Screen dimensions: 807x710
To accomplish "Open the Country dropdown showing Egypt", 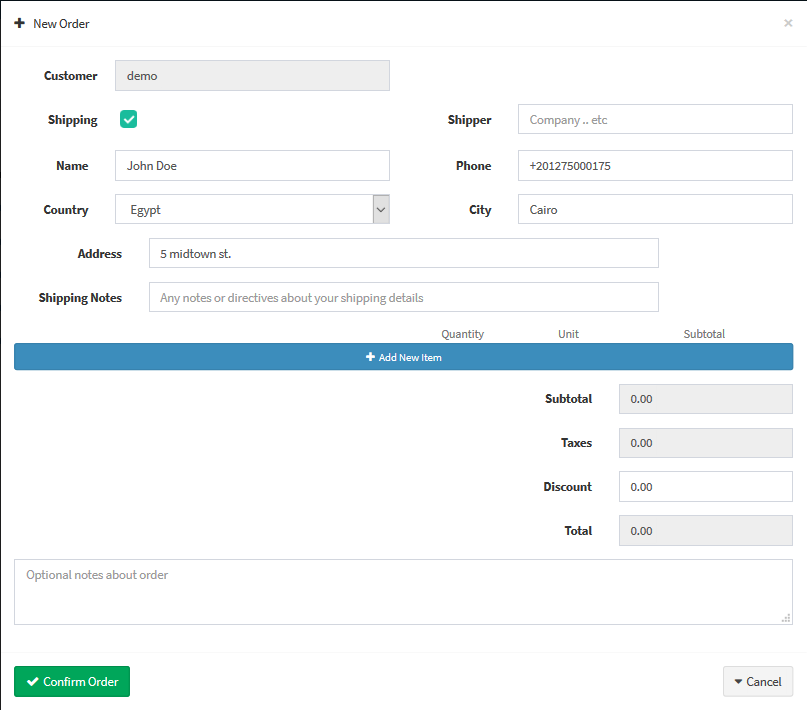I will pyautogui.click(x=252, y=209).
